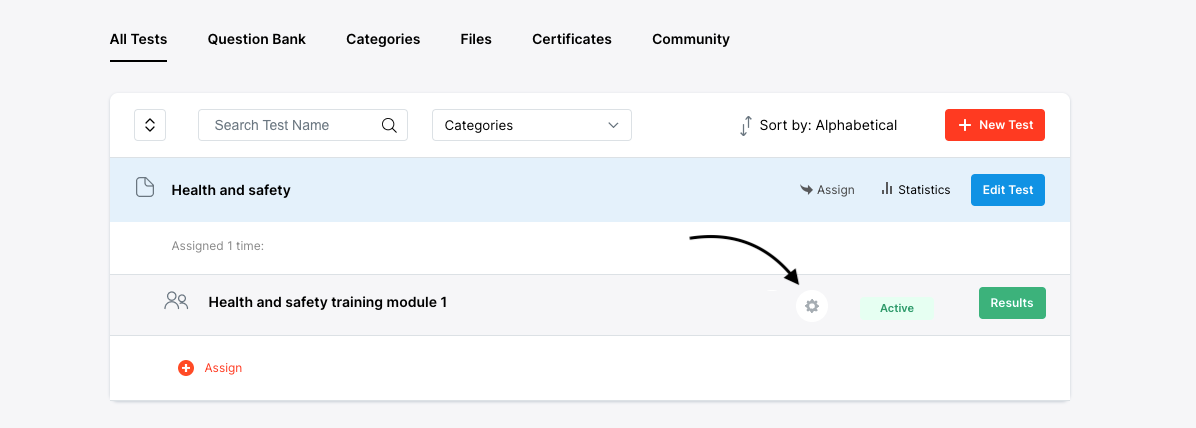This screenshot has width=1196, height=428.
Task: Open the Certificates tab
Action: (572, 39)
